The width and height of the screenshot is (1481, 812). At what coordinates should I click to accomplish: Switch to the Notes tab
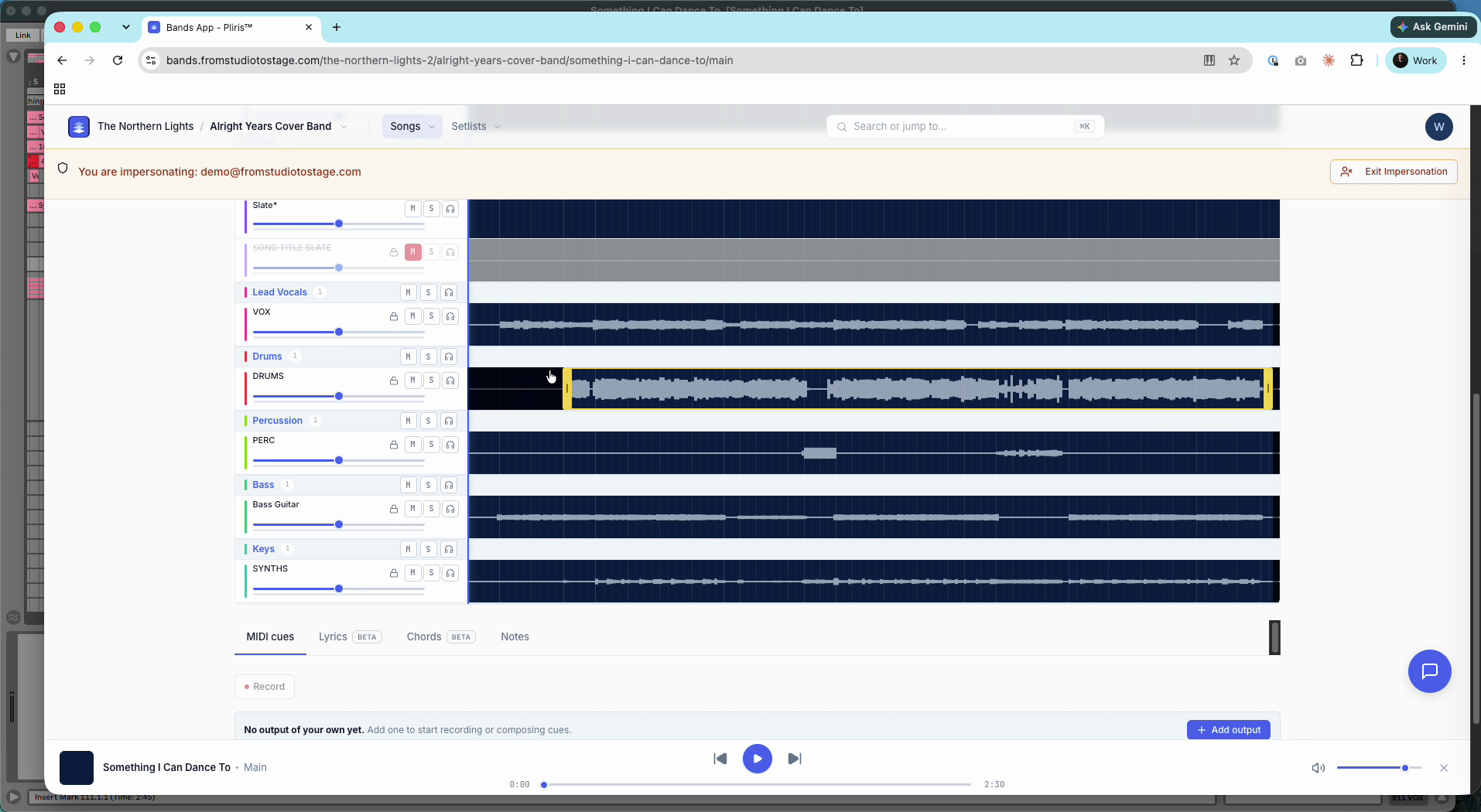[x=515, y=637]
